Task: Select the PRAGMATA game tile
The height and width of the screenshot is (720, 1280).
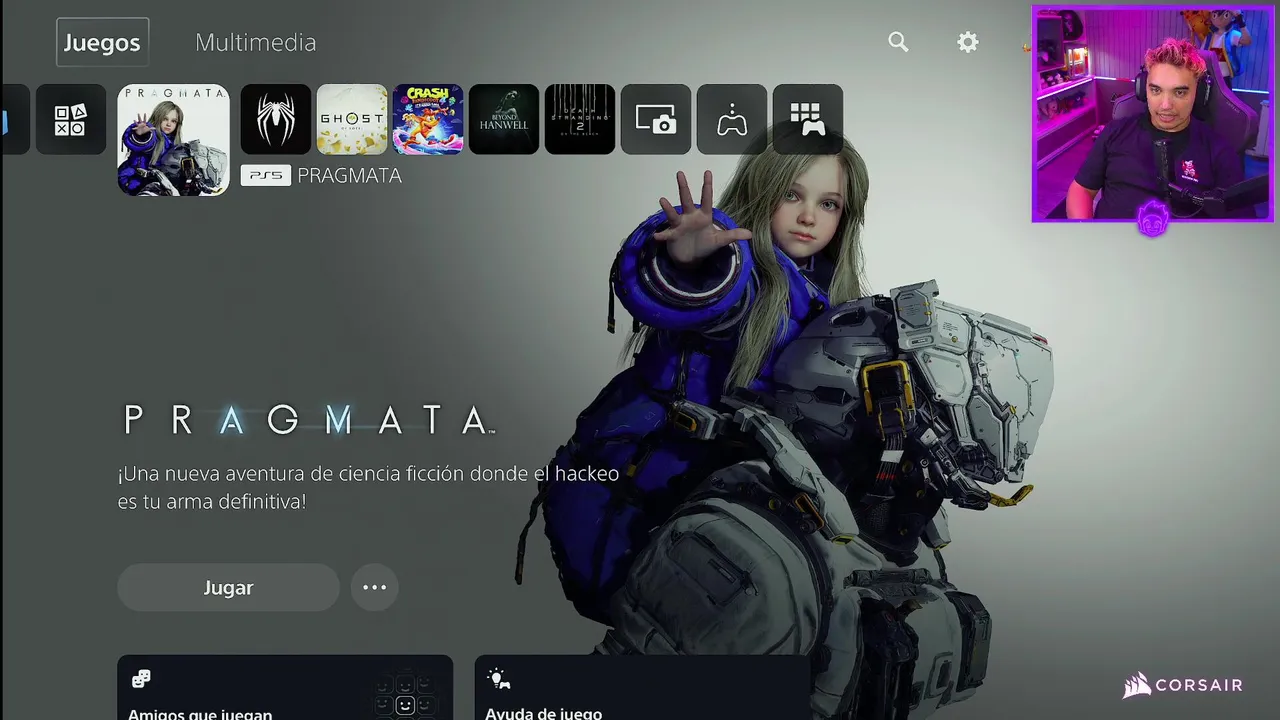Action: (173, 139)
